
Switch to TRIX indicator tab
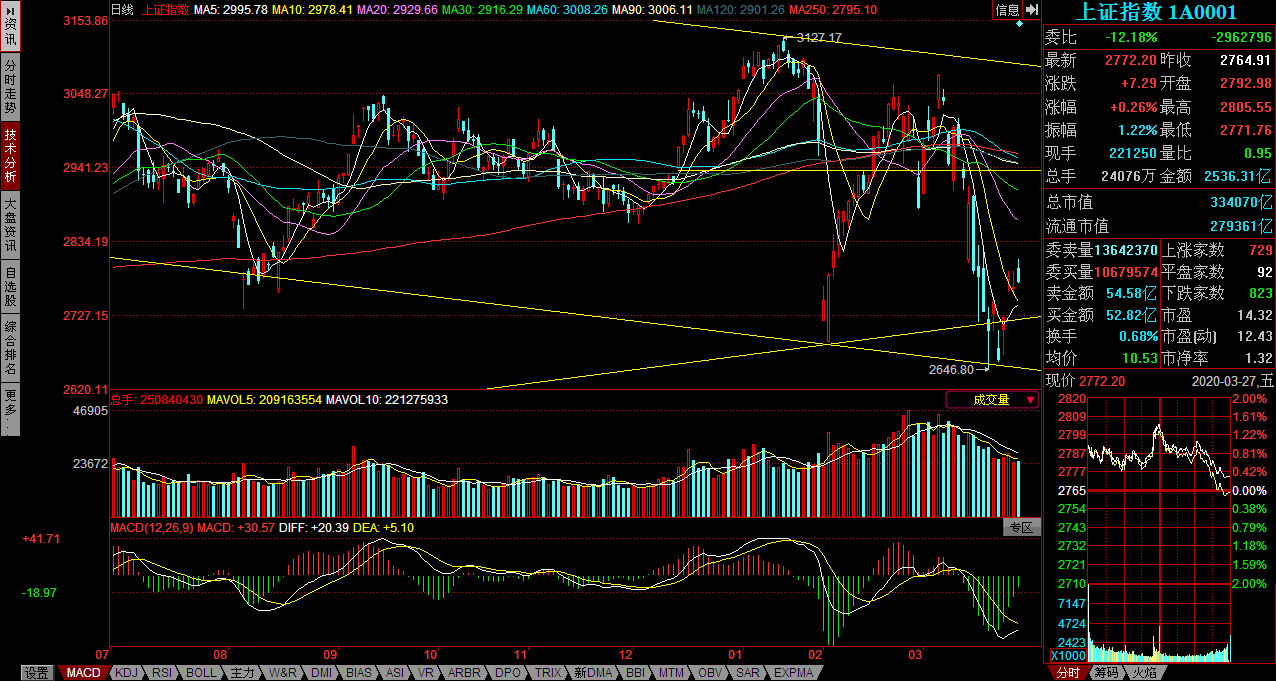coord(548,673)
